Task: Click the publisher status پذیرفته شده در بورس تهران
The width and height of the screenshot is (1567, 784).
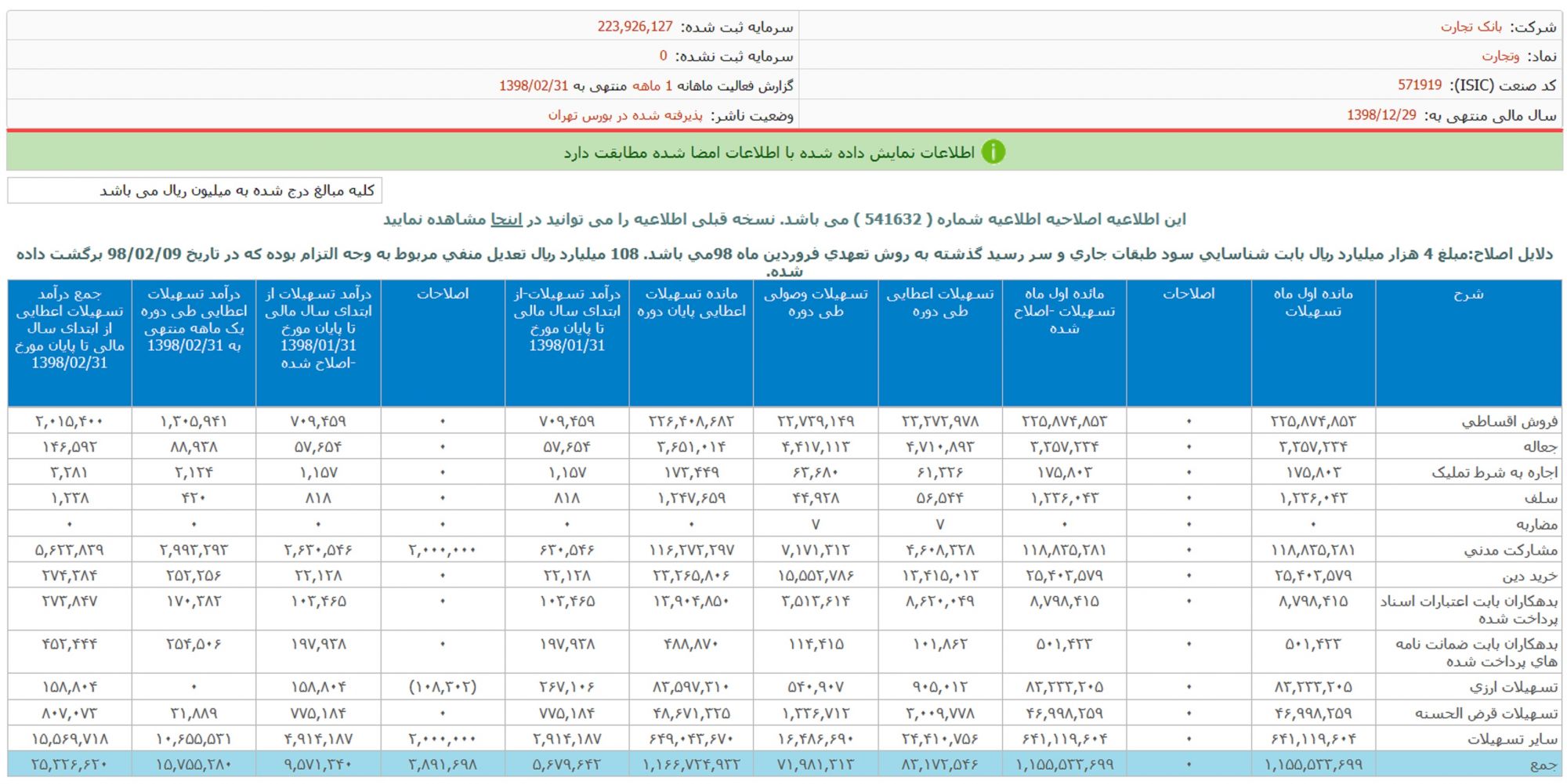Action: pos(625,115)
